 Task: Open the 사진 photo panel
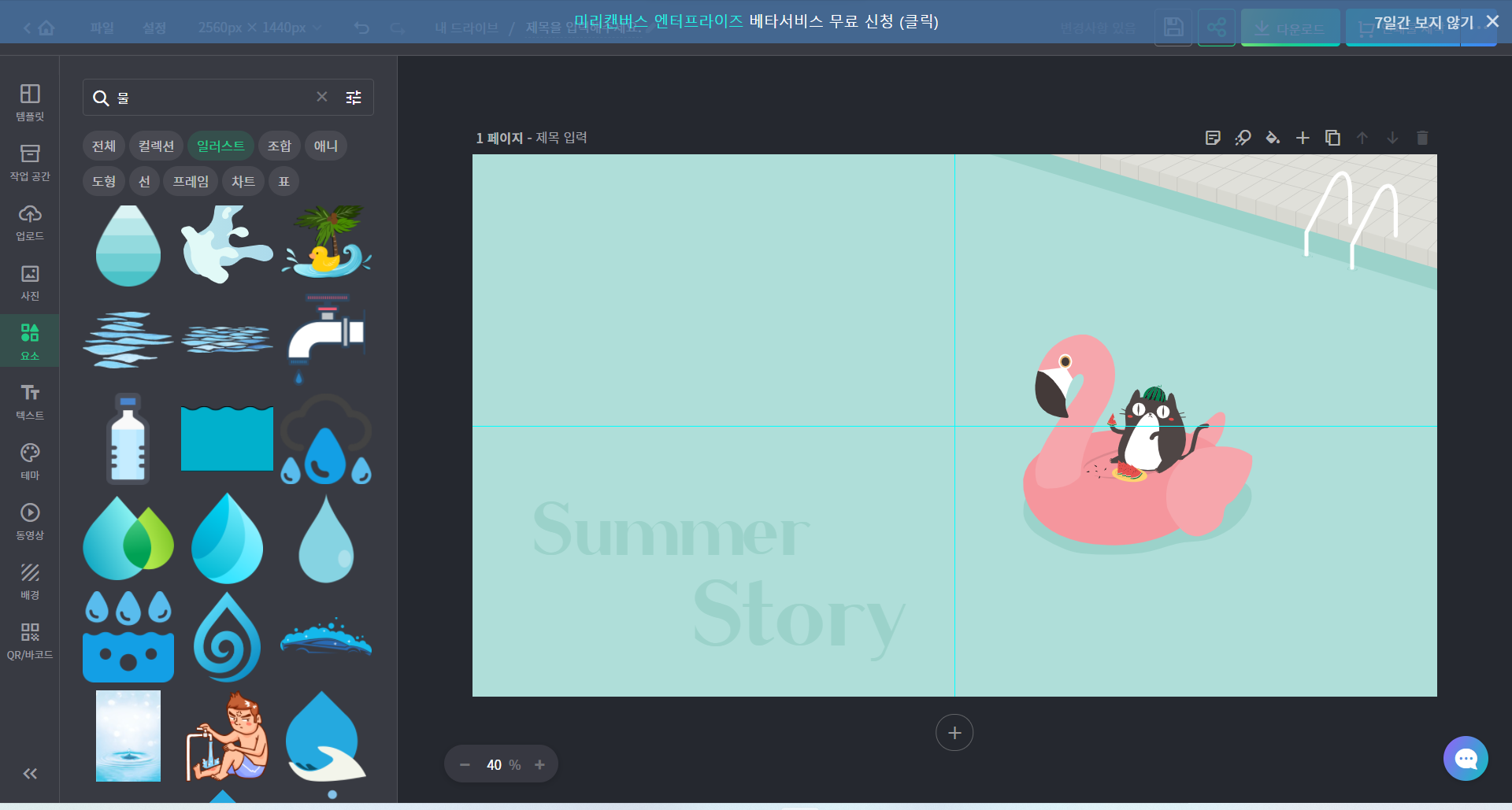(30, 283)
